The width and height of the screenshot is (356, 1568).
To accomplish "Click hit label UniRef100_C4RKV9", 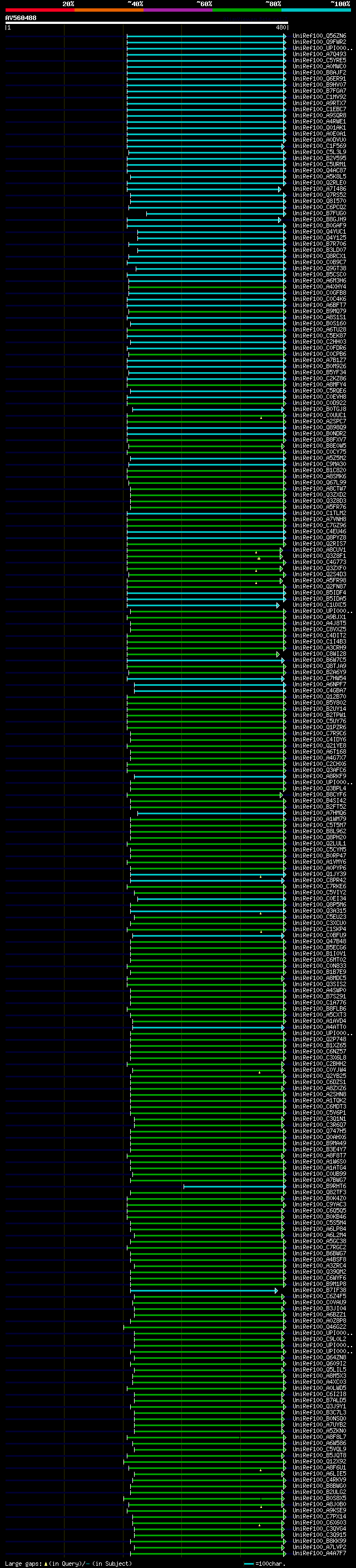I will click(319, 1480).
